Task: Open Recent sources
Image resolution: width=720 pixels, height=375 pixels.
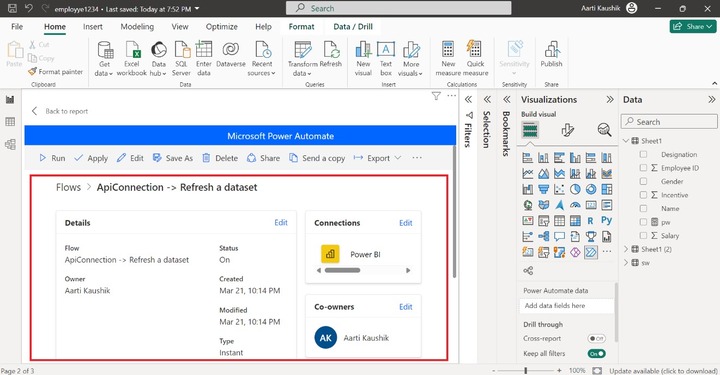Action: tap(262, 59)
